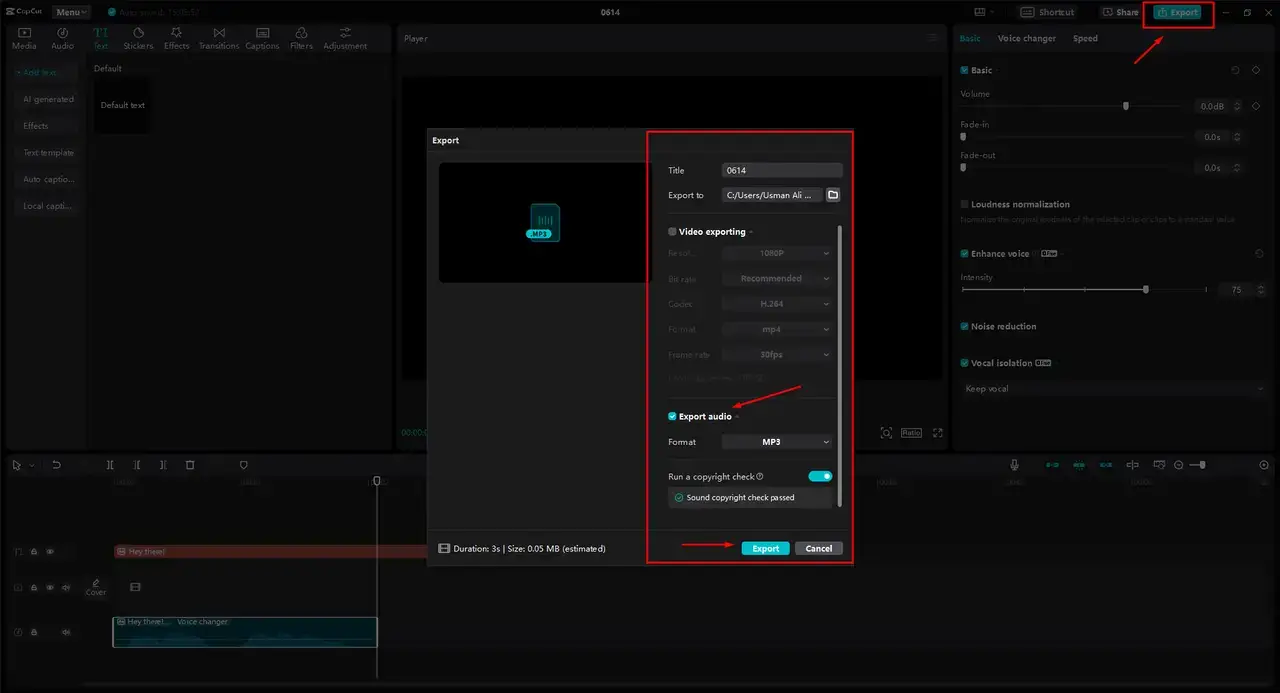Viewport: 1280px width, 693px height.
Task: Click the Export button in the dialog
Action: pyautogui.click(x=765, y=548)
